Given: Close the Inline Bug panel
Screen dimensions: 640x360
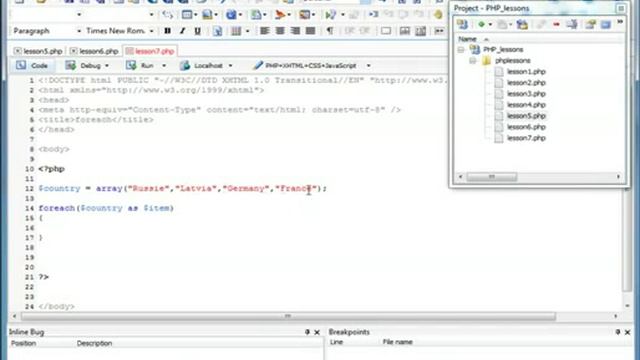Looking at the screenshot, I should (317, 332).
